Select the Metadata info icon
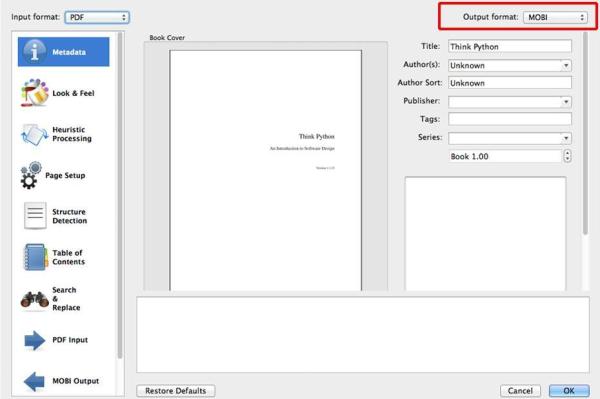 coord(34,51)
